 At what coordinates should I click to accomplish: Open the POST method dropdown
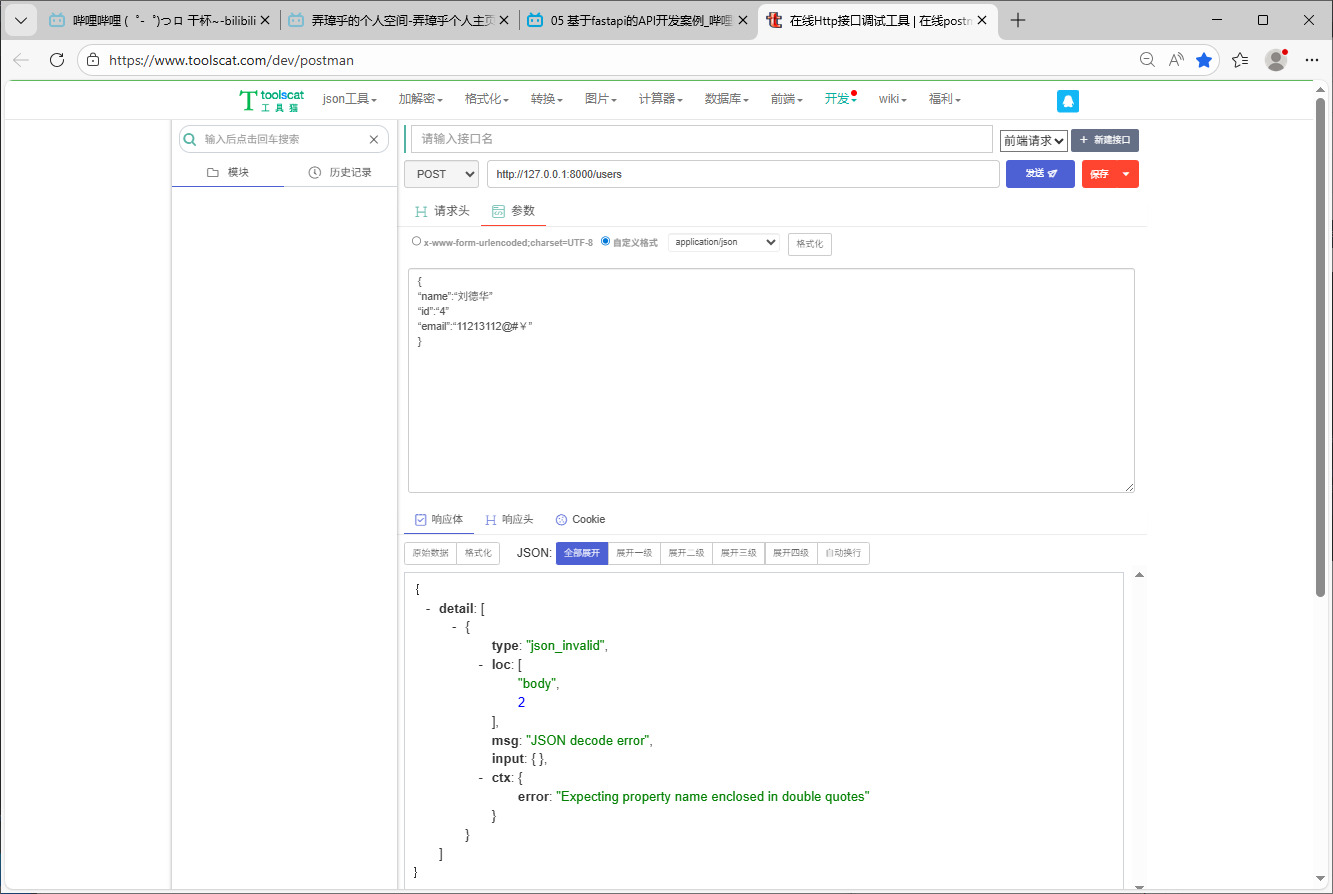(x=442, y=174)
